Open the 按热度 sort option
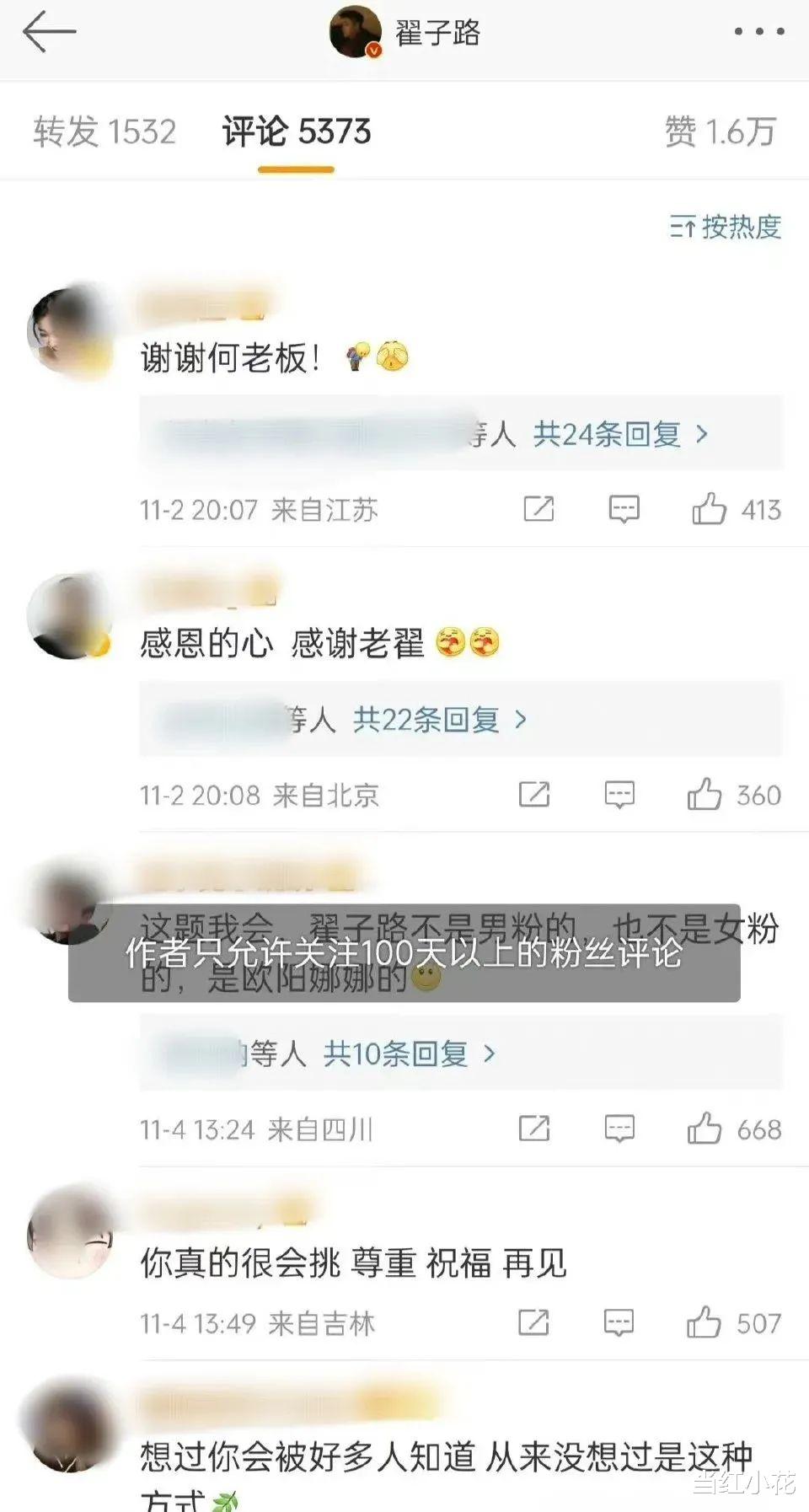 pos(726,227)
